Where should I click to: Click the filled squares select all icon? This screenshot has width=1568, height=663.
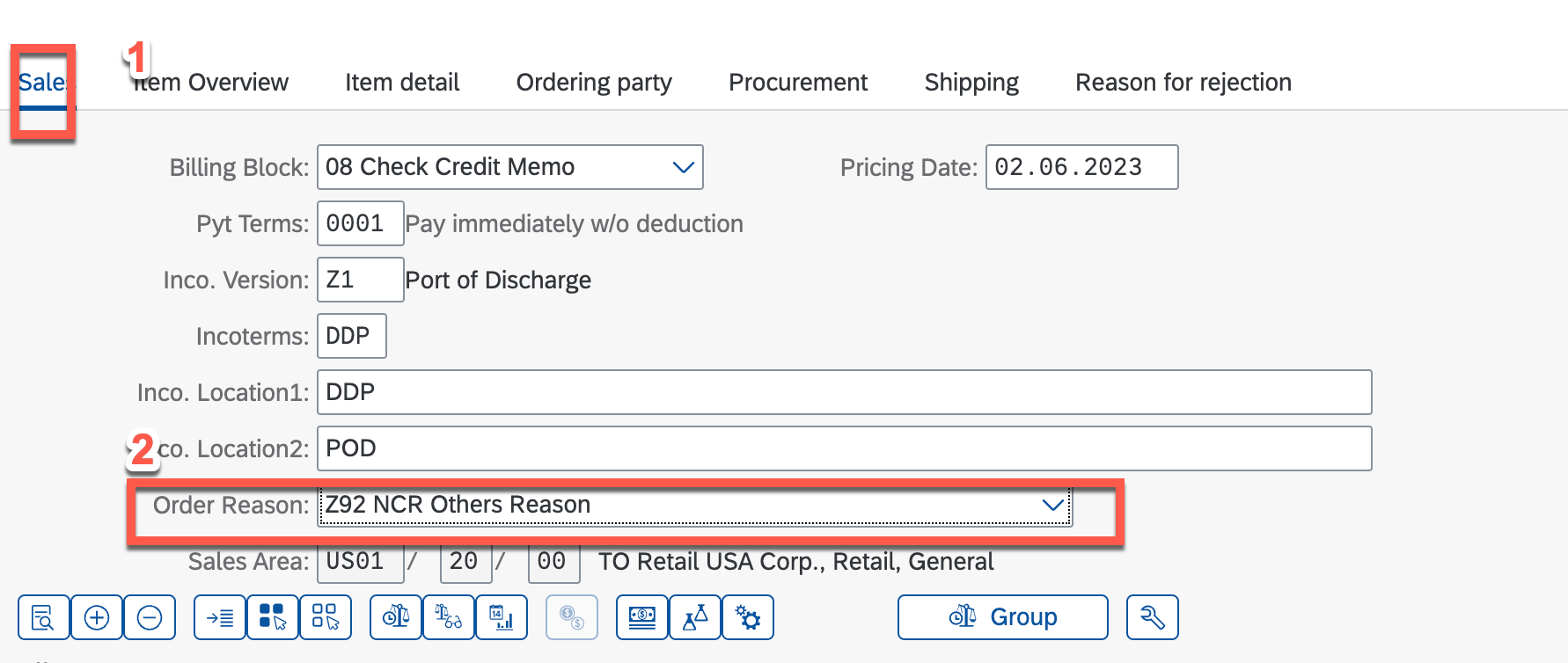point(273,617)
